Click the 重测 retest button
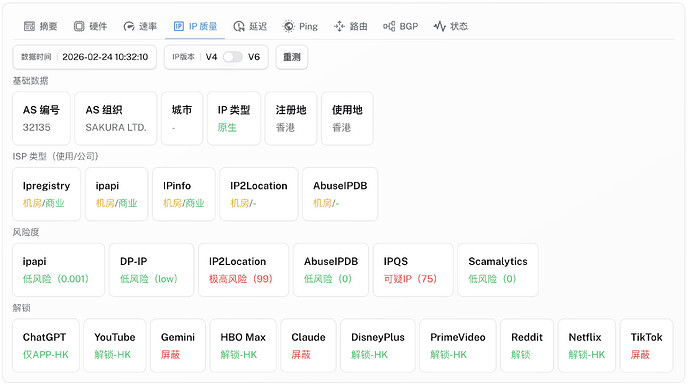690x387 pixels. (x=291, y=57)
